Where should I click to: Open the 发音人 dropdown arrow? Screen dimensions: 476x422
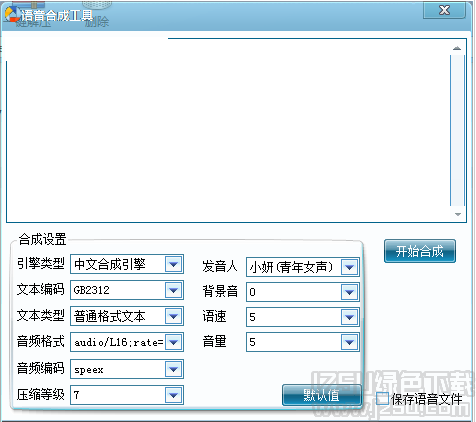click(350, 267)
